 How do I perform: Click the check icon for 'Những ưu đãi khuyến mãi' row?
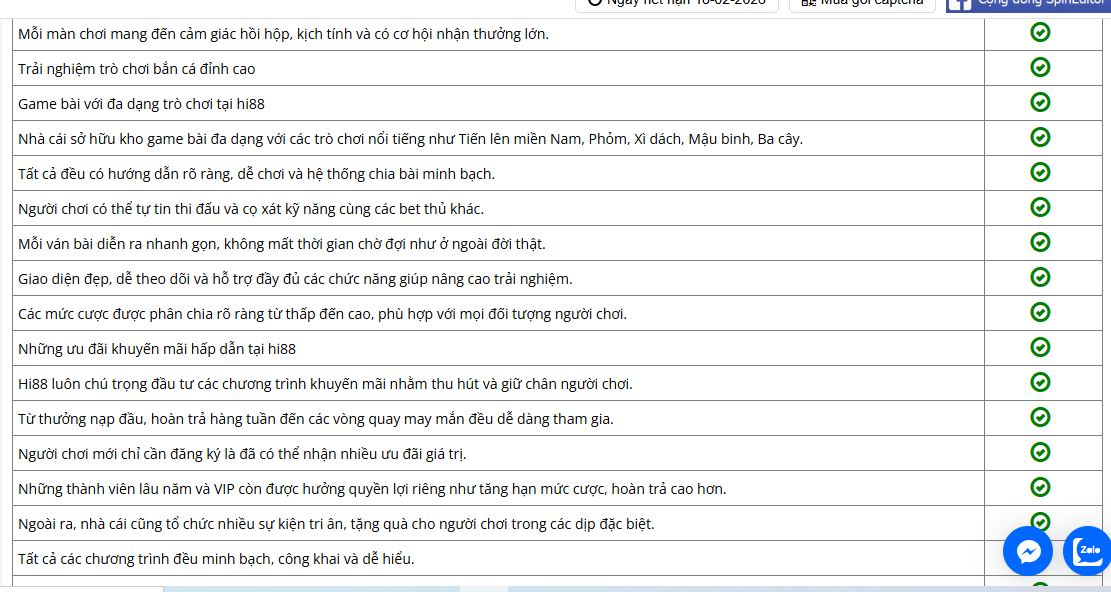(1039, 348)
